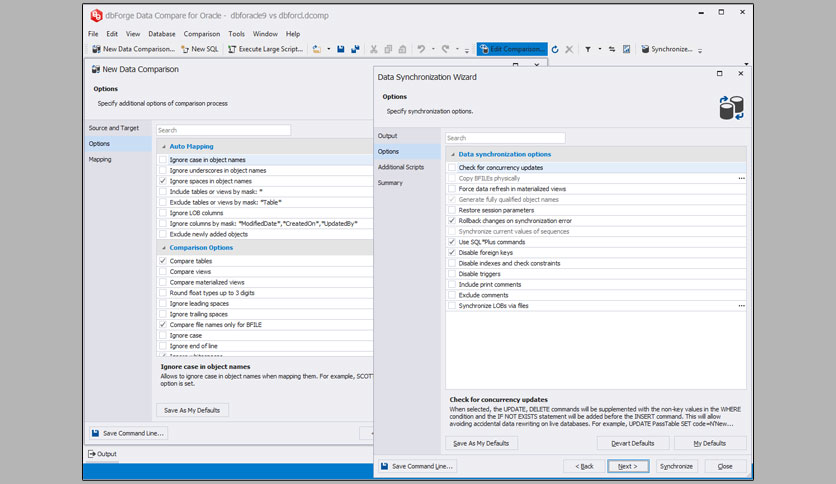
Task: Toggle Ignore spaces in object names checkbox
Action: (x=163, y=181)
